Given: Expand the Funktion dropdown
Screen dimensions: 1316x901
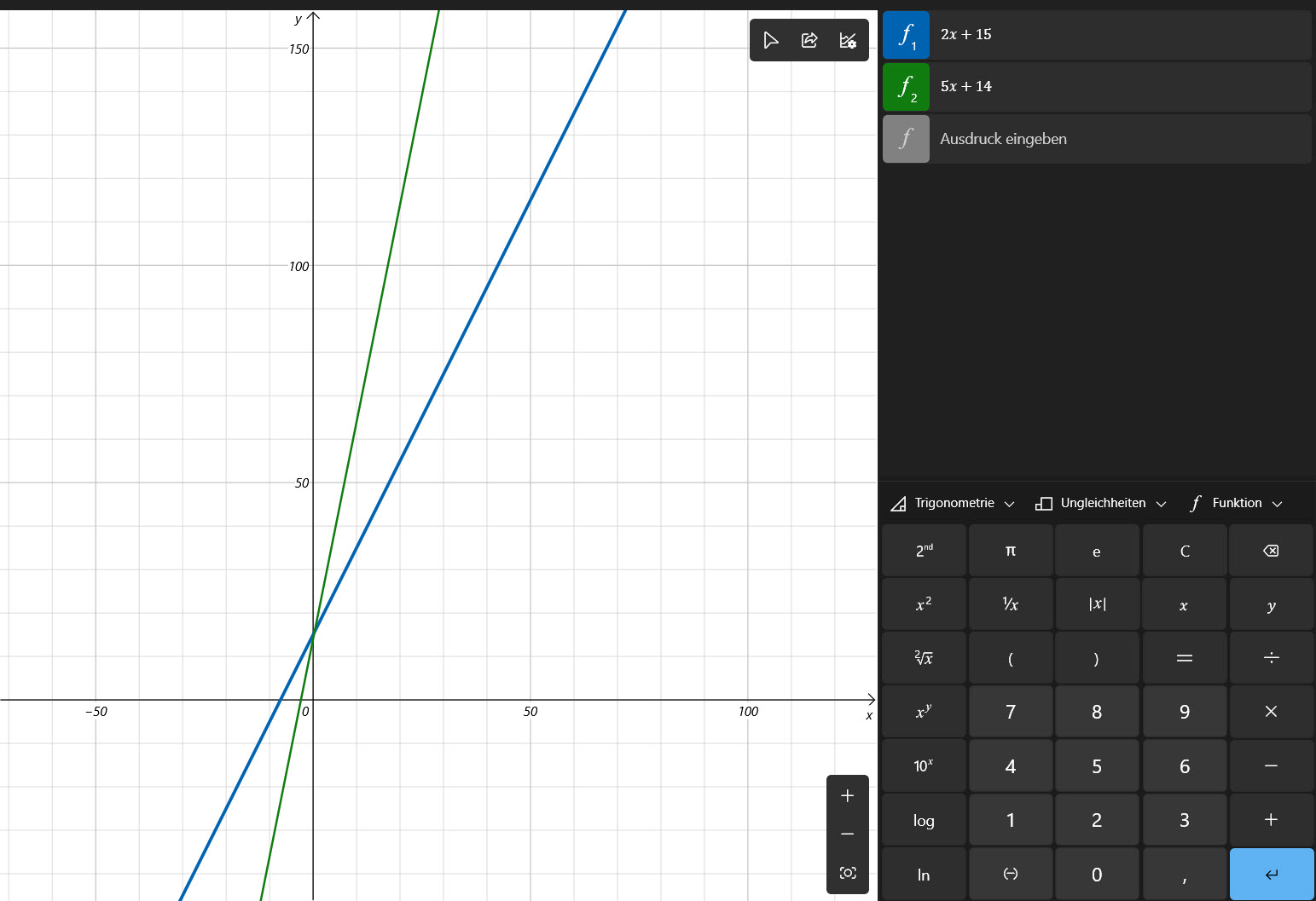Looking at the screenshot, I should click(1236, 503).
